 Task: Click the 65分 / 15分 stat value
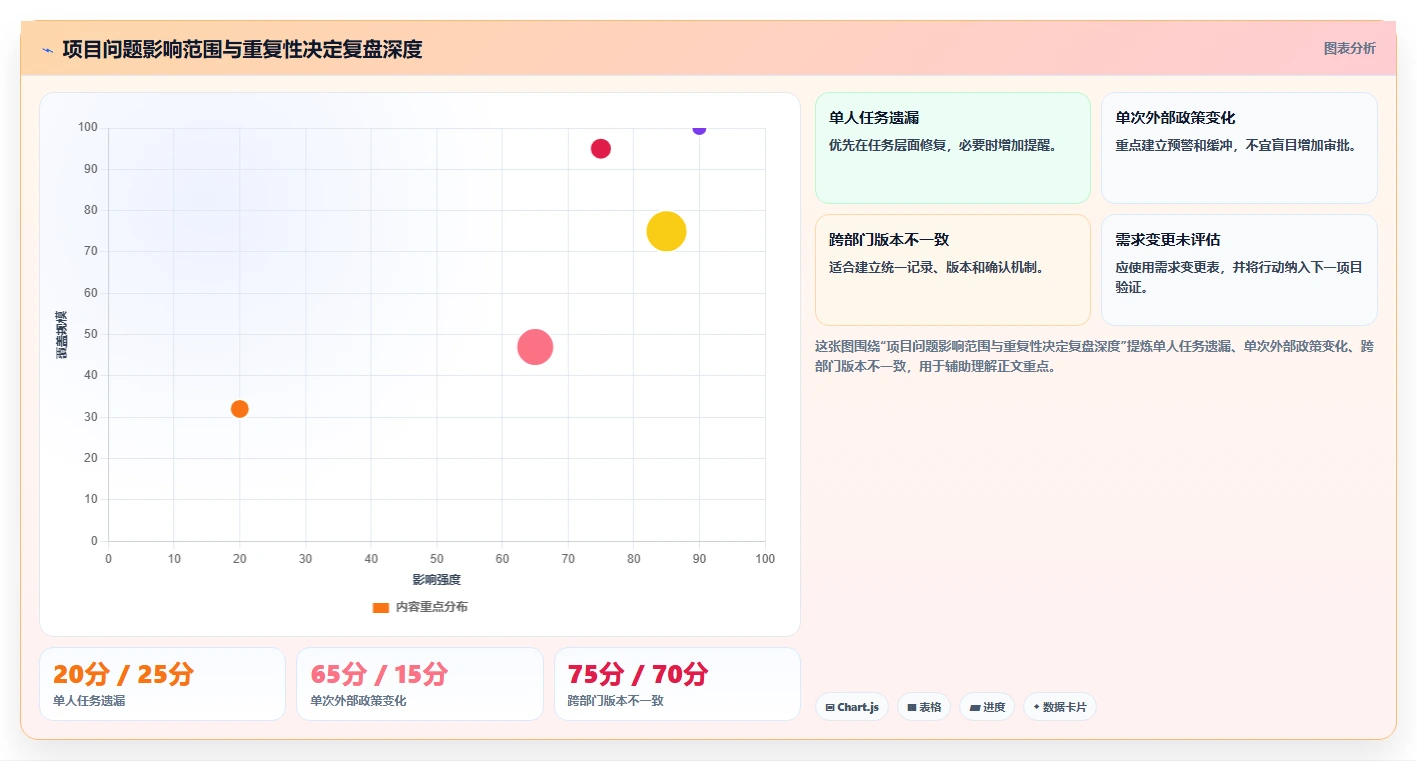pos(379,675)
